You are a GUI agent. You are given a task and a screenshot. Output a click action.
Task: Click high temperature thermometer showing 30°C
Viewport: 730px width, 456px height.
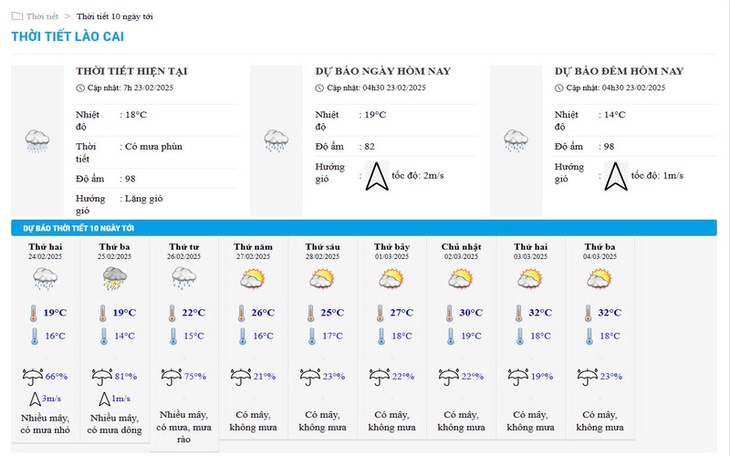pyautogui.click(x=449, y=313)
